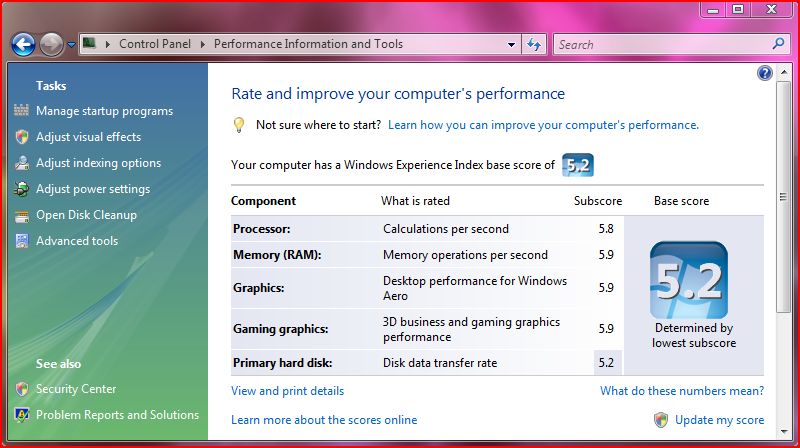Click the shield icon next to Update my score

[661, 420]
